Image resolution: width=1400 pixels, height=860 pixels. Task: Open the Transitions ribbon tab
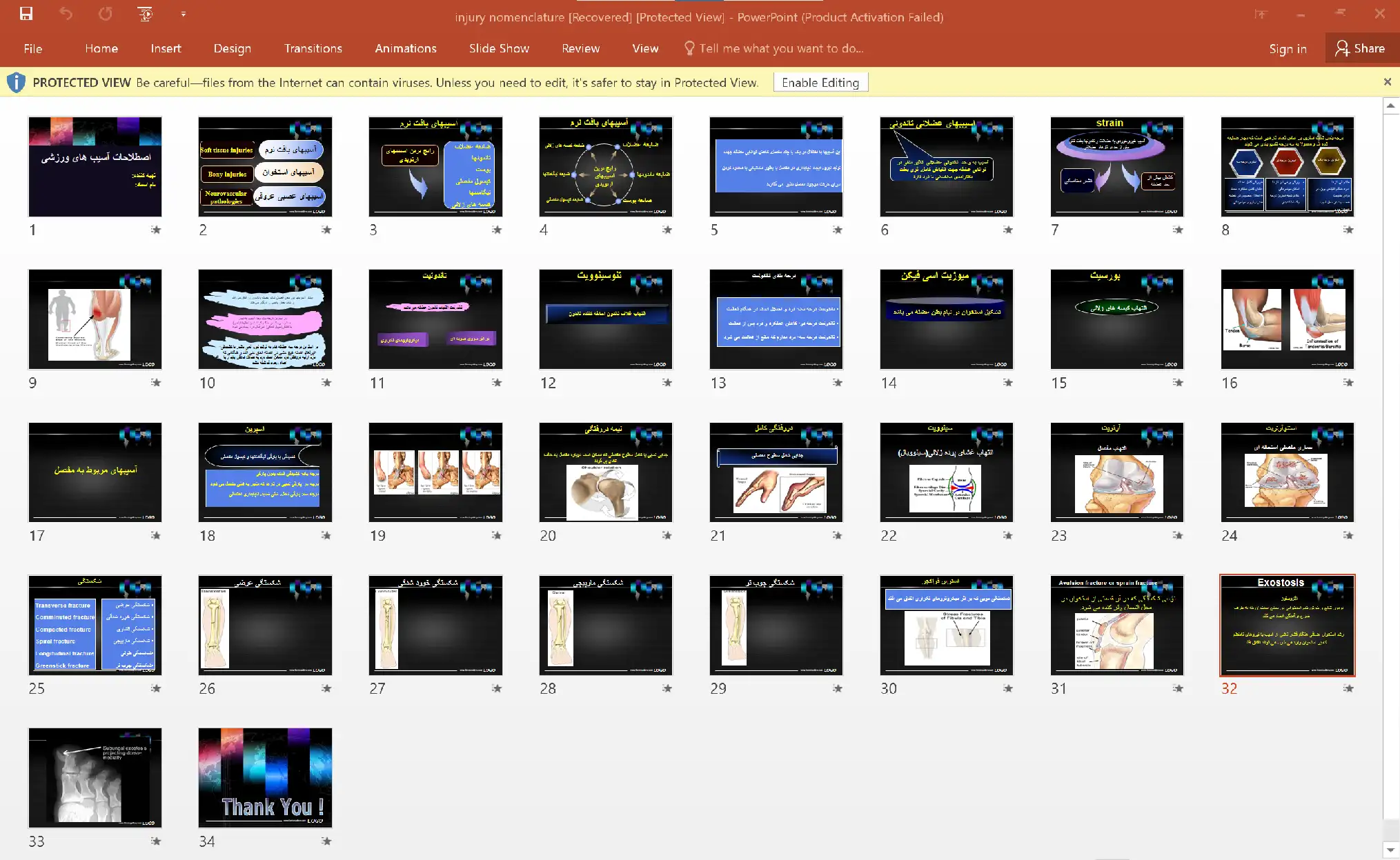click(x=313, y=48)
